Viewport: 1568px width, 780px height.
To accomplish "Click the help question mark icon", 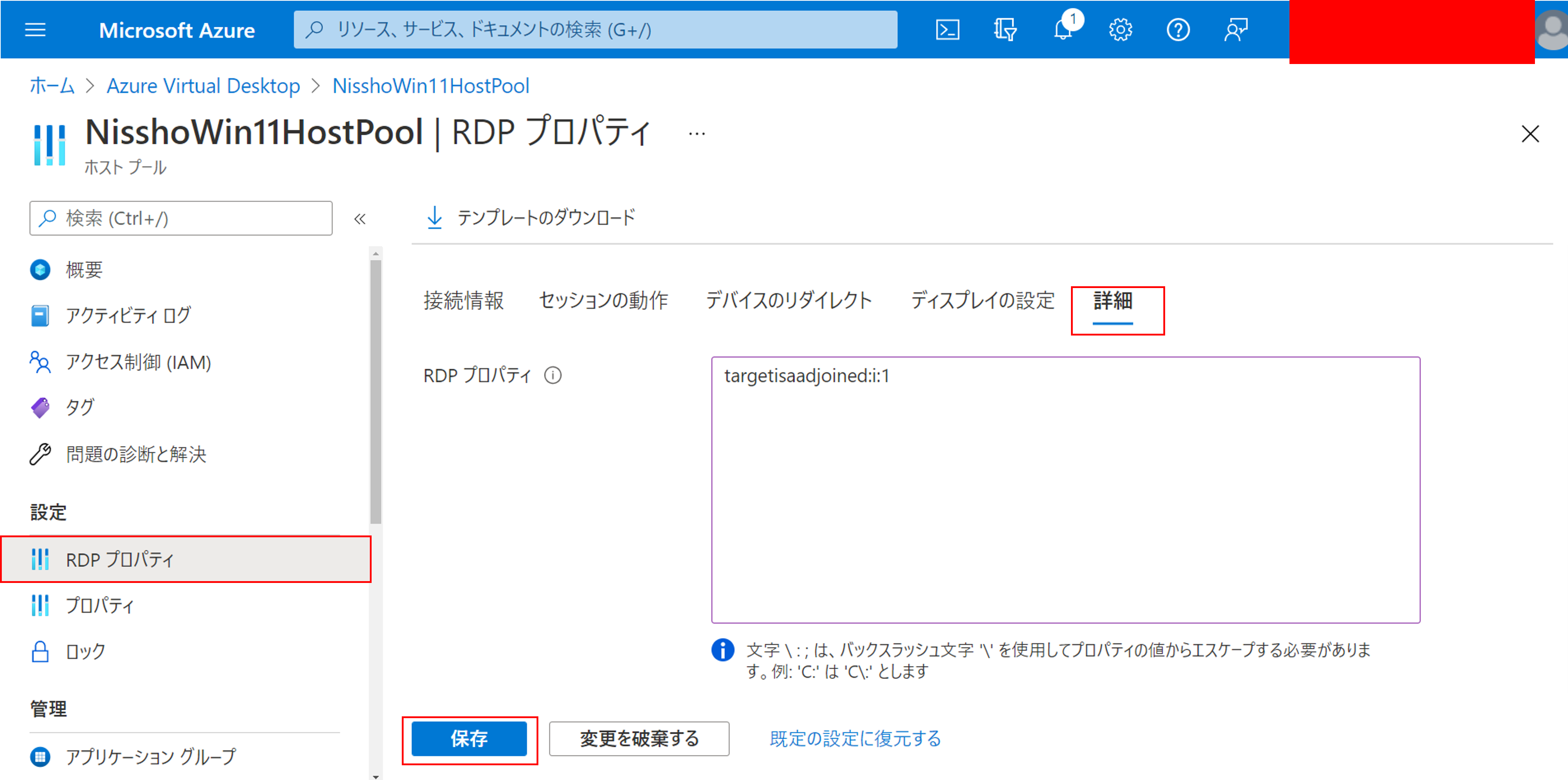I will point(1178,30).
